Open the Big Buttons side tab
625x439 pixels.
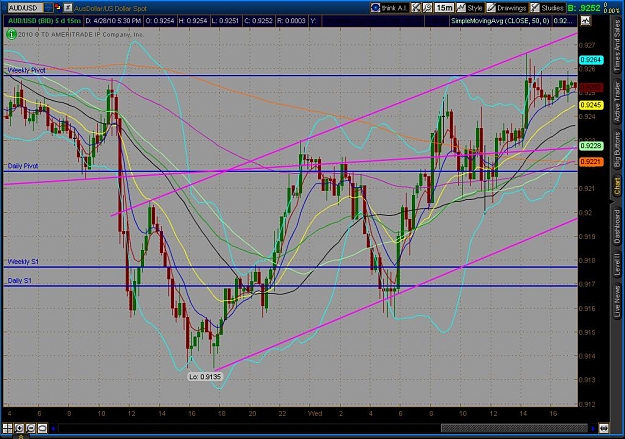tap(617, 151)
